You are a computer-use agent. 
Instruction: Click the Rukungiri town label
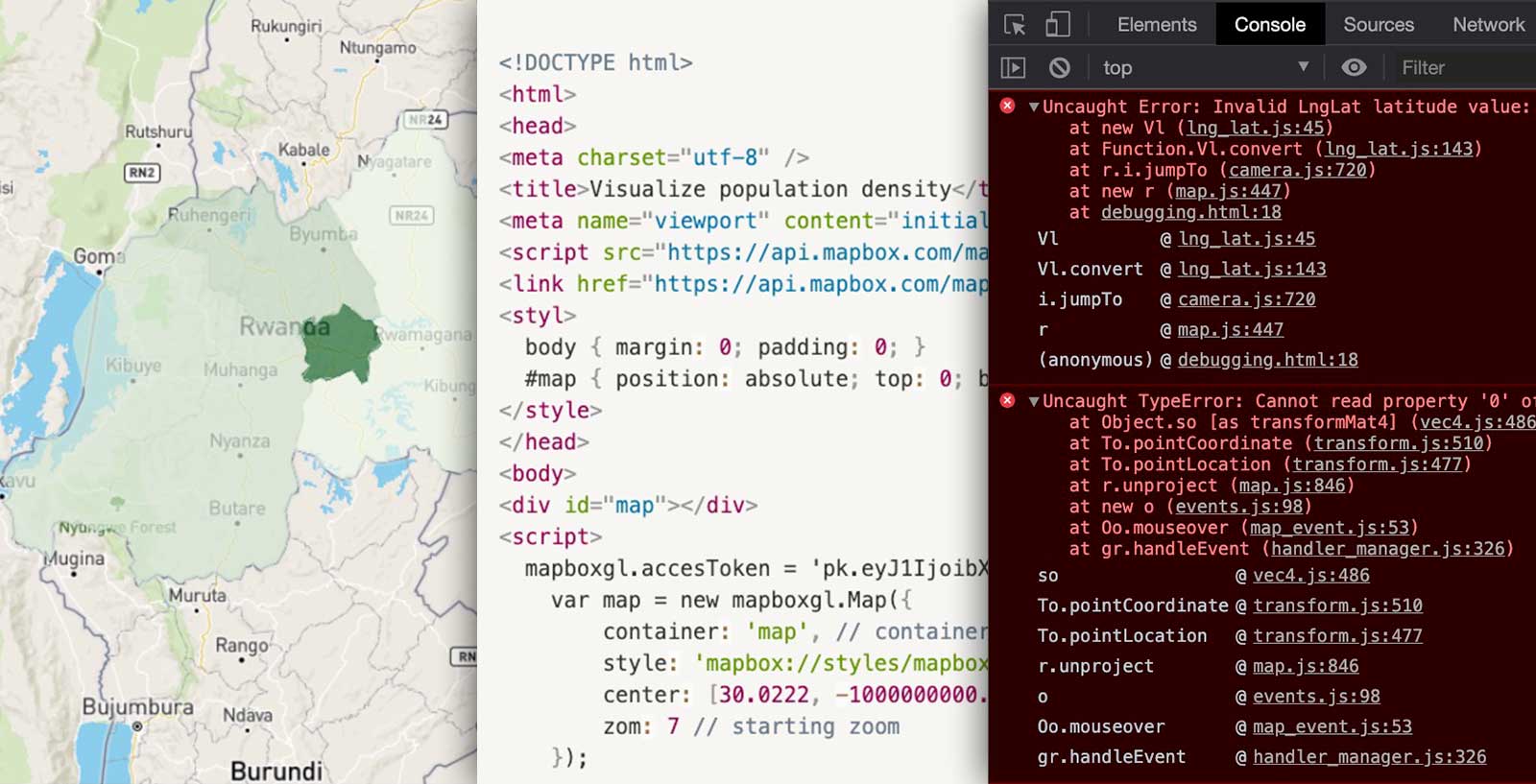click(286, 26)
